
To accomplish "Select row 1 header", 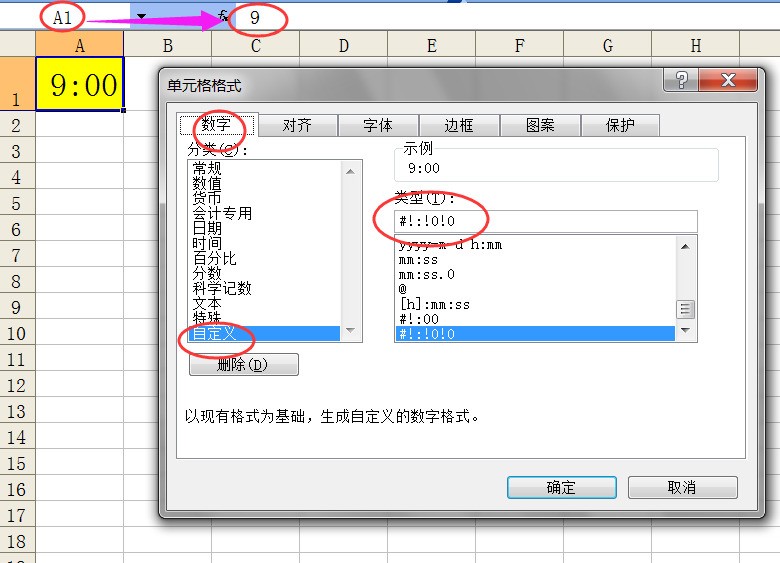I will pyautogui.click(x=17, y=84).
